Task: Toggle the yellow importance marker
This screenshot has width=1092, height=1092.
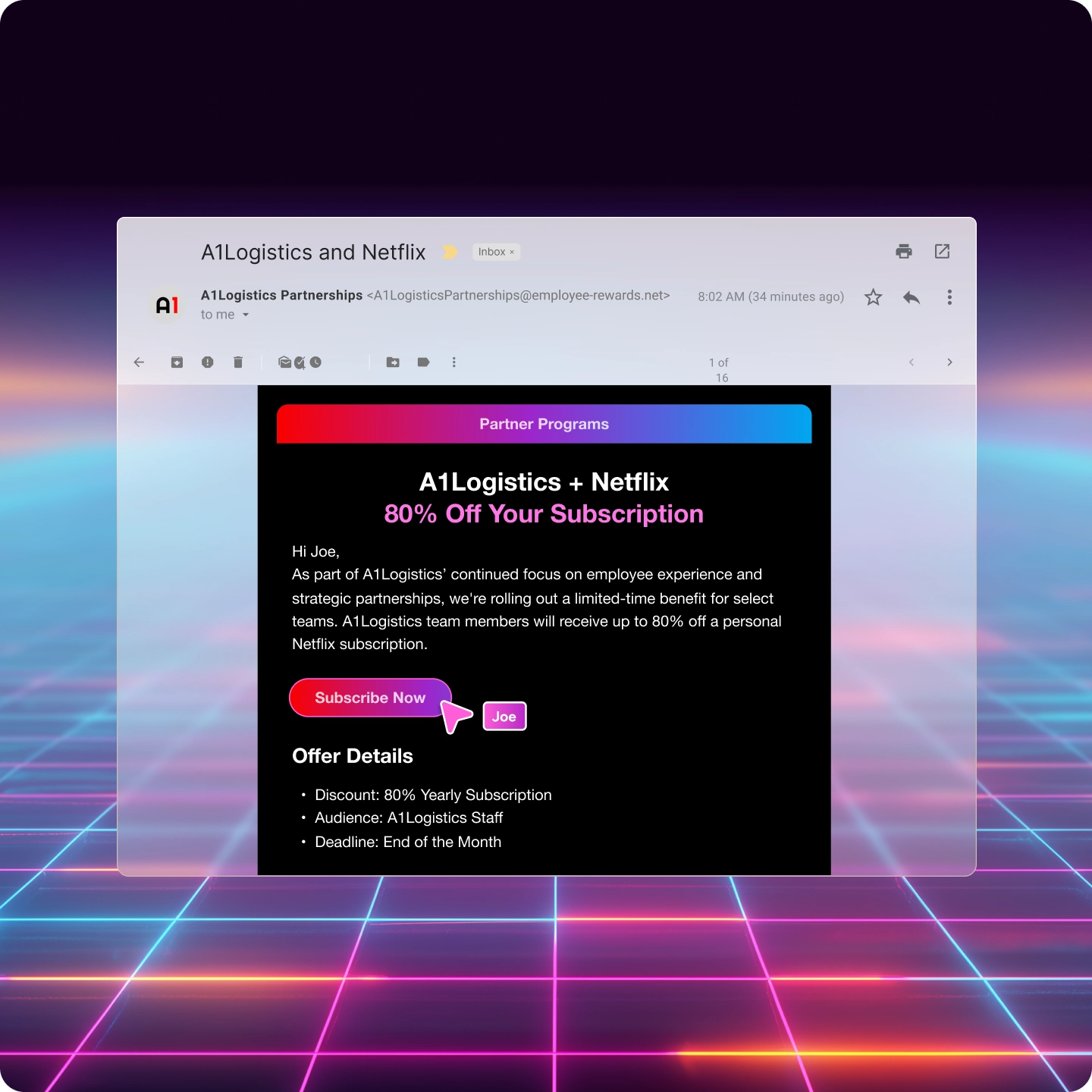Action: [450, 252]
